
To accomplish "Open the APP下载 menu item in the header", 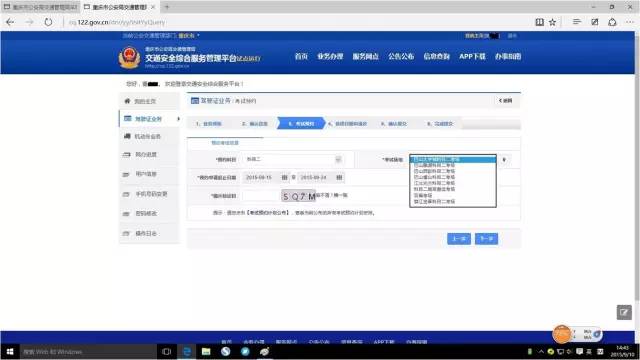I will click(x=472, y=56).
